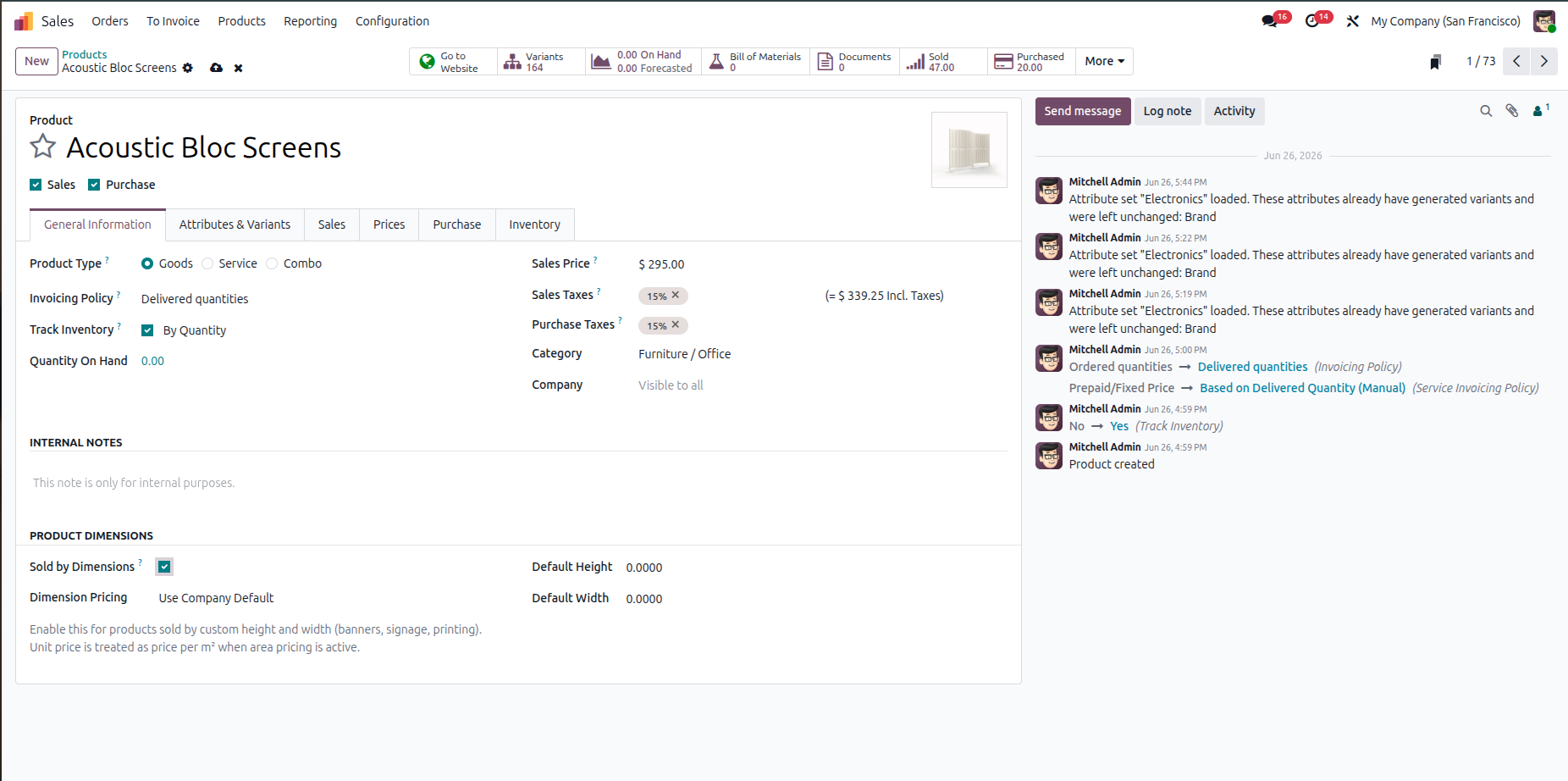Image resolution: width=1568 pixels, height=781 pixels.
Task: Show followers icon in chatter
Action: [x=1541, y=110]
